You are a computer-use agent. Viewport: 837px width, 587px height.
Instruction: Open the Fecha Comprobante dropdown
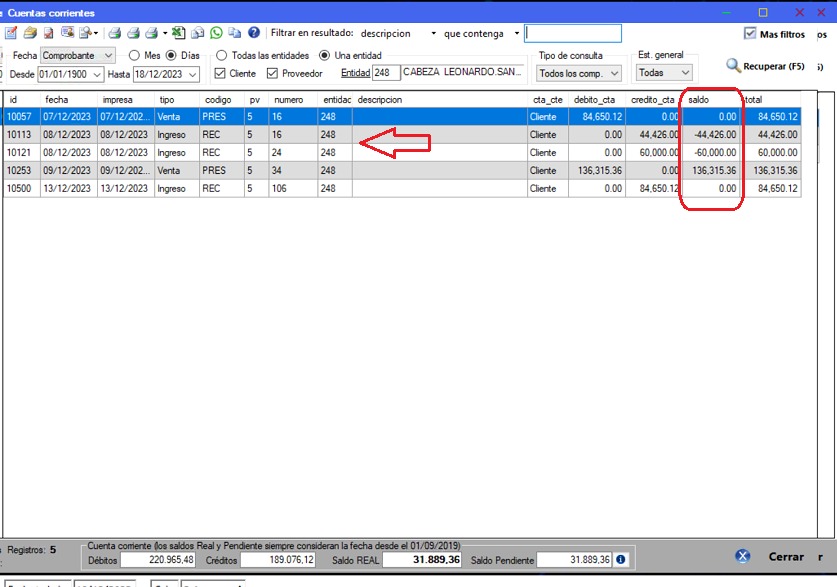[x=78, y=56]
